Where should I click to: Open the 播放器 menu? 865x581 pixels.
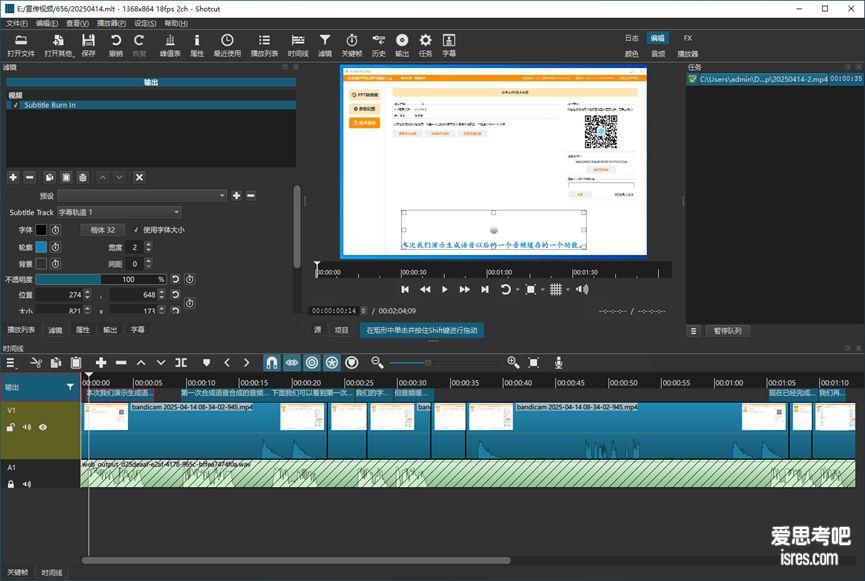111,23
